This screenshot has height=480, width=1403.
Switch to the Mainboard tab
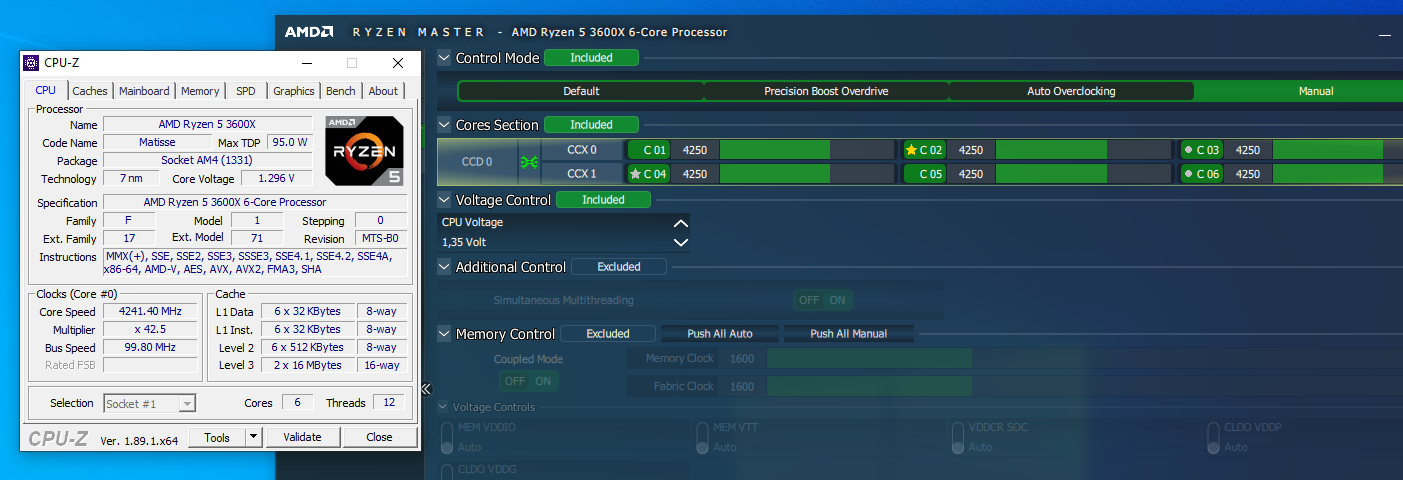coord(144,91)
